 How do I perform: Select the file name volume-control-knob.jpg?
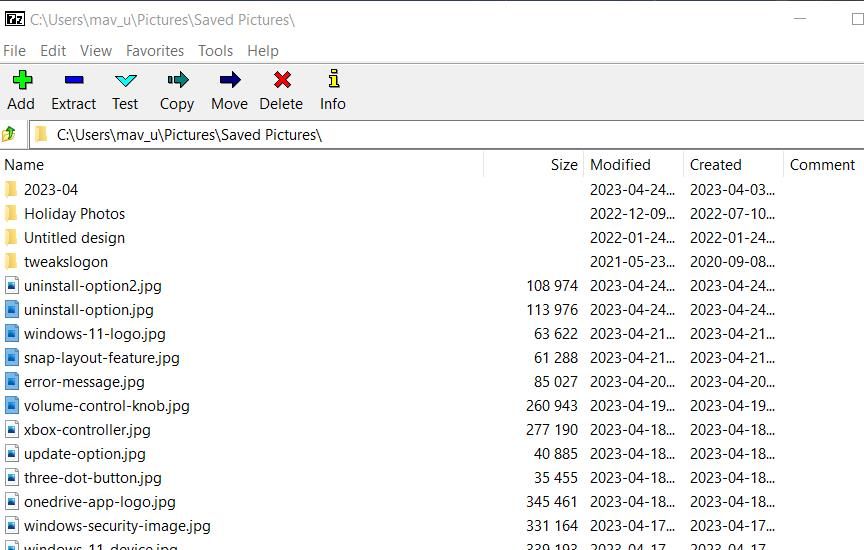pyautogui.click(x=107, y=406)
